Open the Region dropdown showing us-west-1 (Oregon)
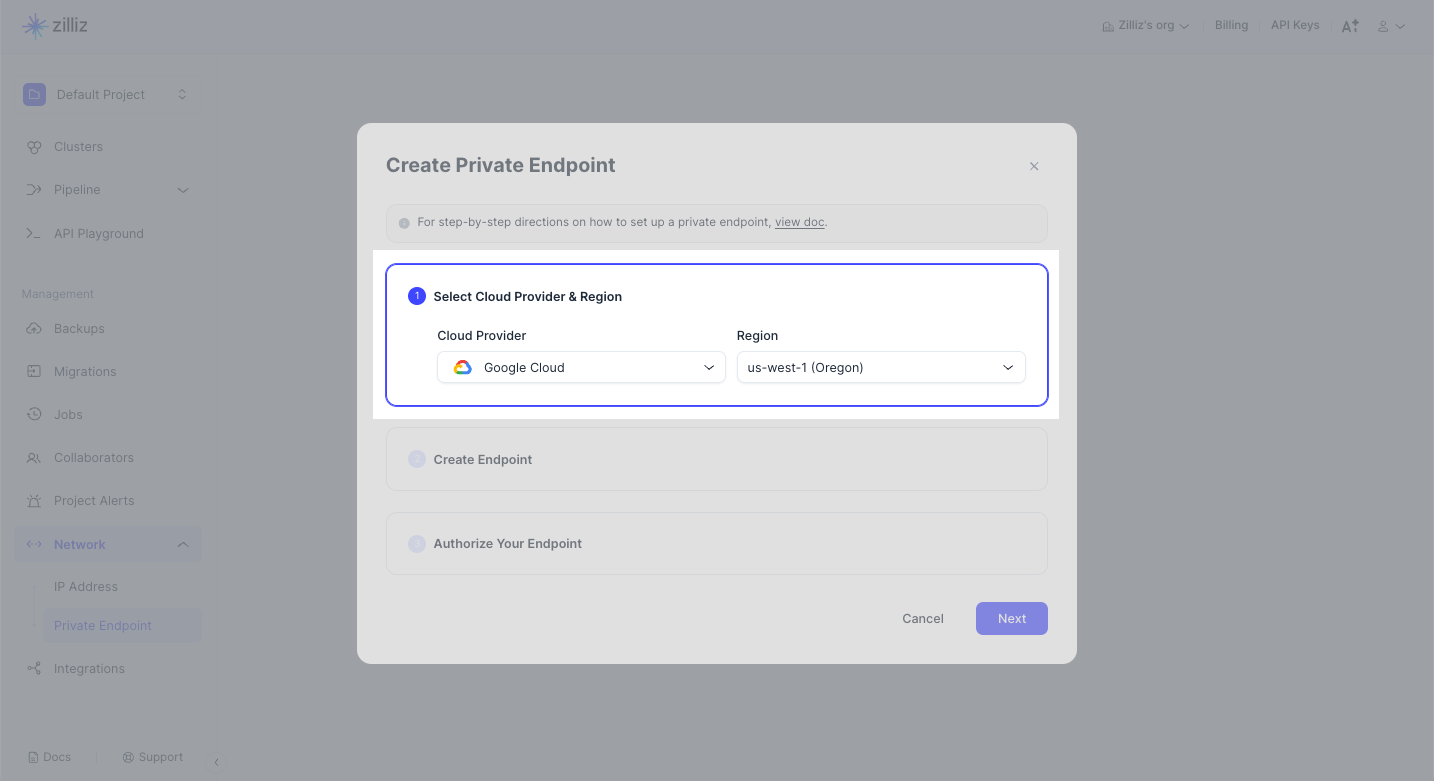1434x781 pixels. pos(881,368)
